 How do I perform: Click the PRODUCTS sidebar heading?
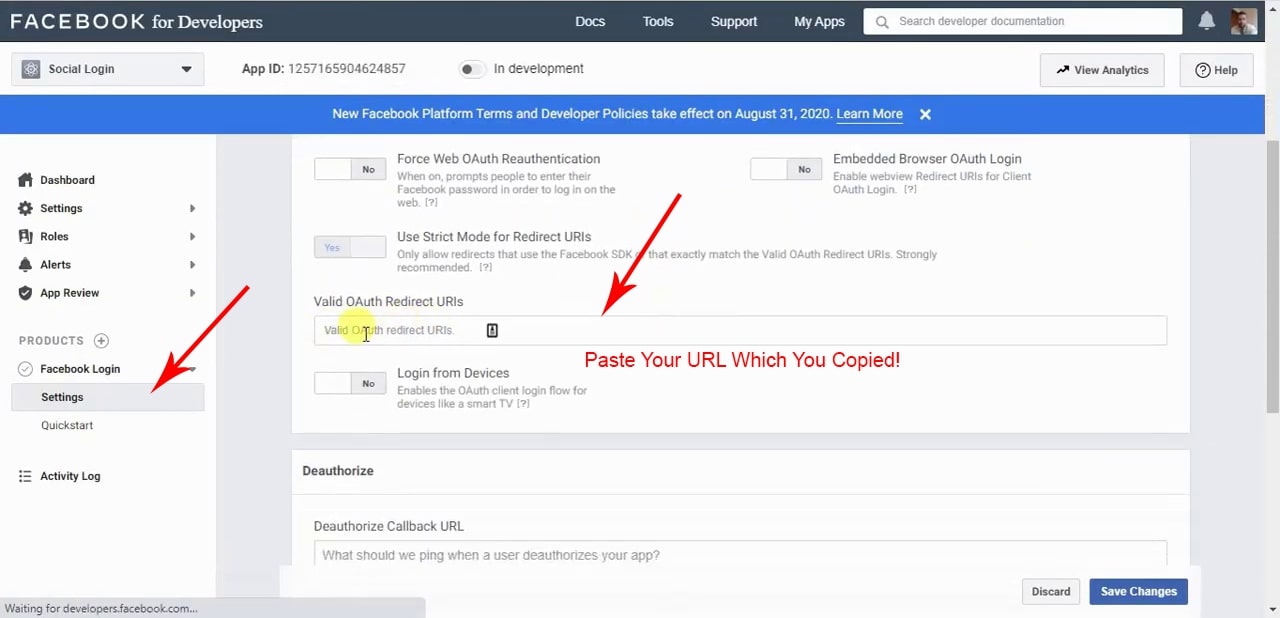[51, 341]
